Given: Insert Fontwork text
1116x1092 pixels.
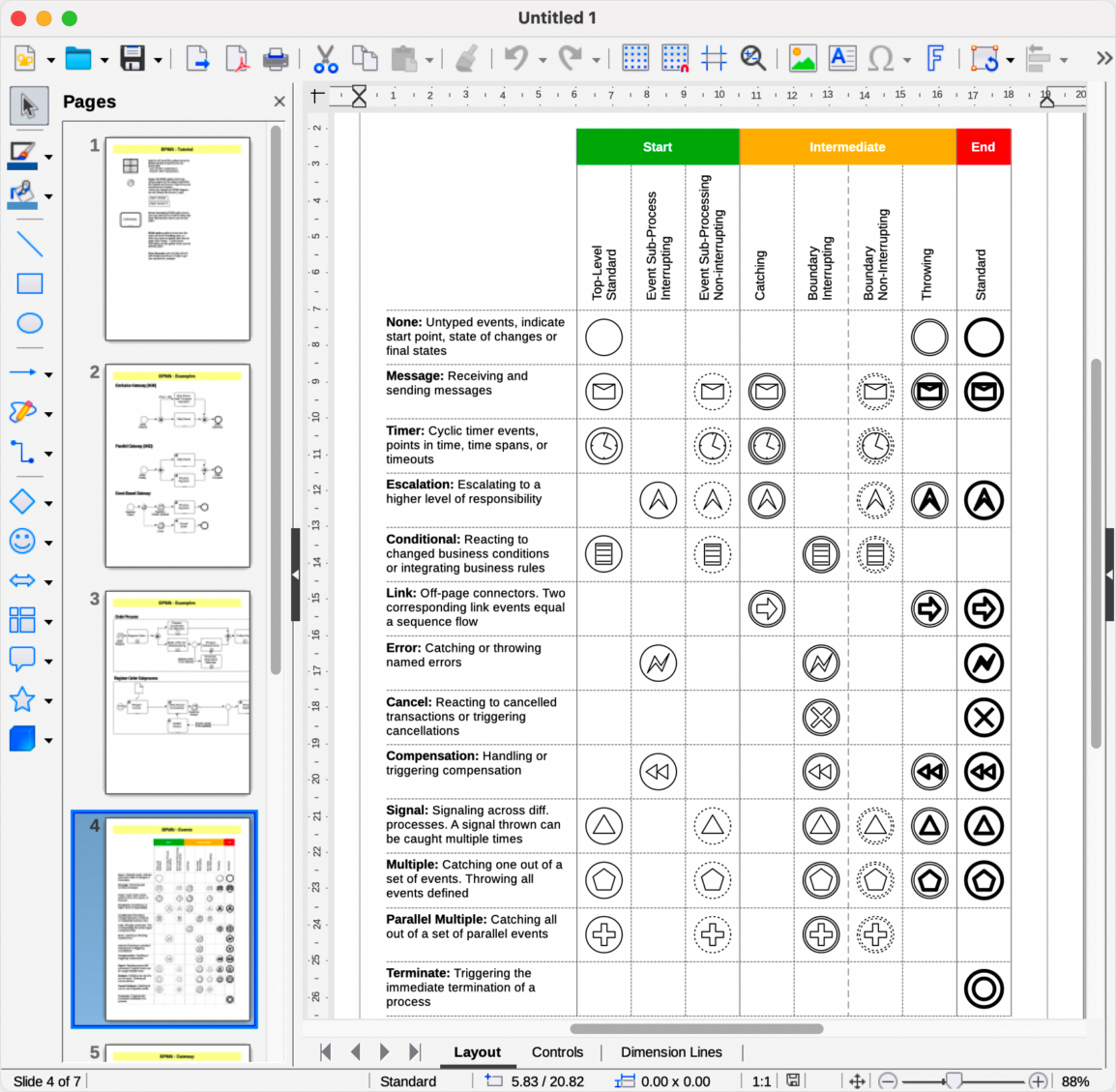Looking at the screenshot, I should [934, 58].
